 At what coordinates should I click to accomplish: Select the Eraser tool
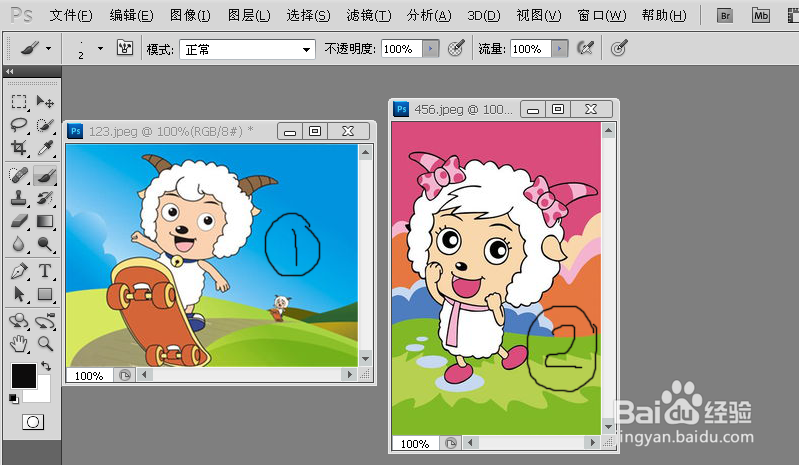tap(19, 221)
